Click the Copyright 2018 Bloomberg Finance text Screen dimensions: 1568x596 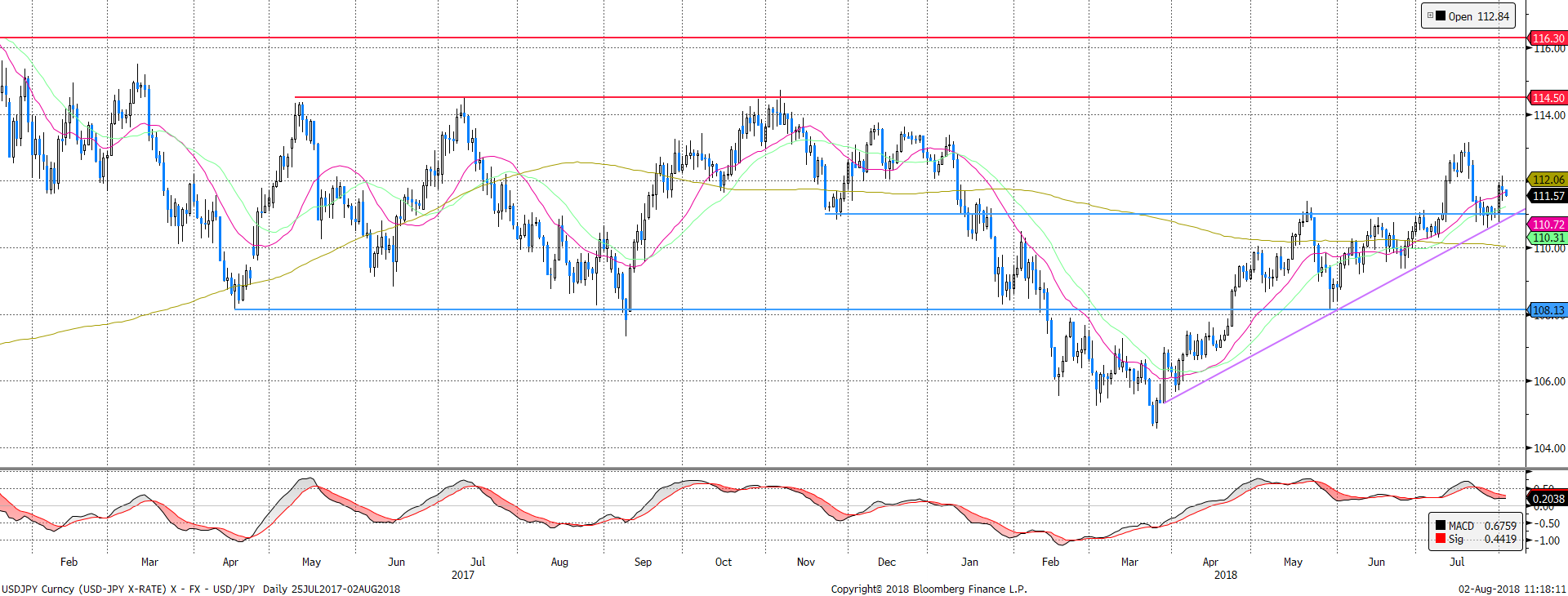[x=929, y=589]
